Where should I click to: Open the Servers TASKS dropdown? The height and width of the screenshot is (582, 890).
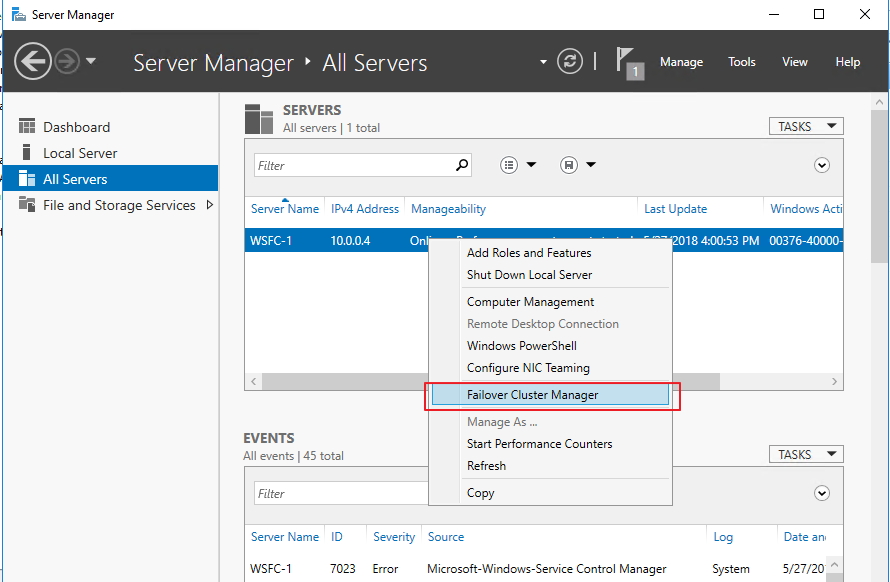[x=805, y=127]
